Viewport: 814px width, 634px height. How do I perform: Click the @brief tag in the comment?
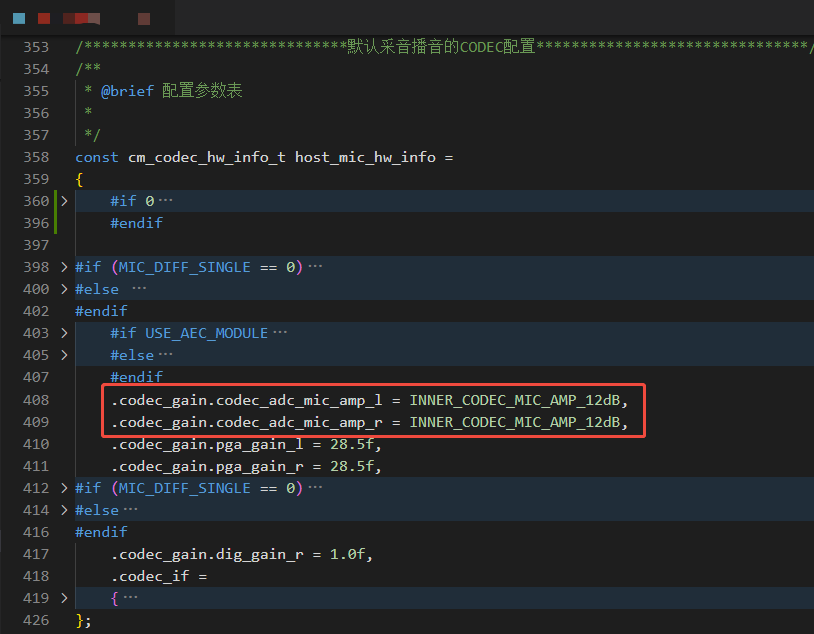pos(127,91)
